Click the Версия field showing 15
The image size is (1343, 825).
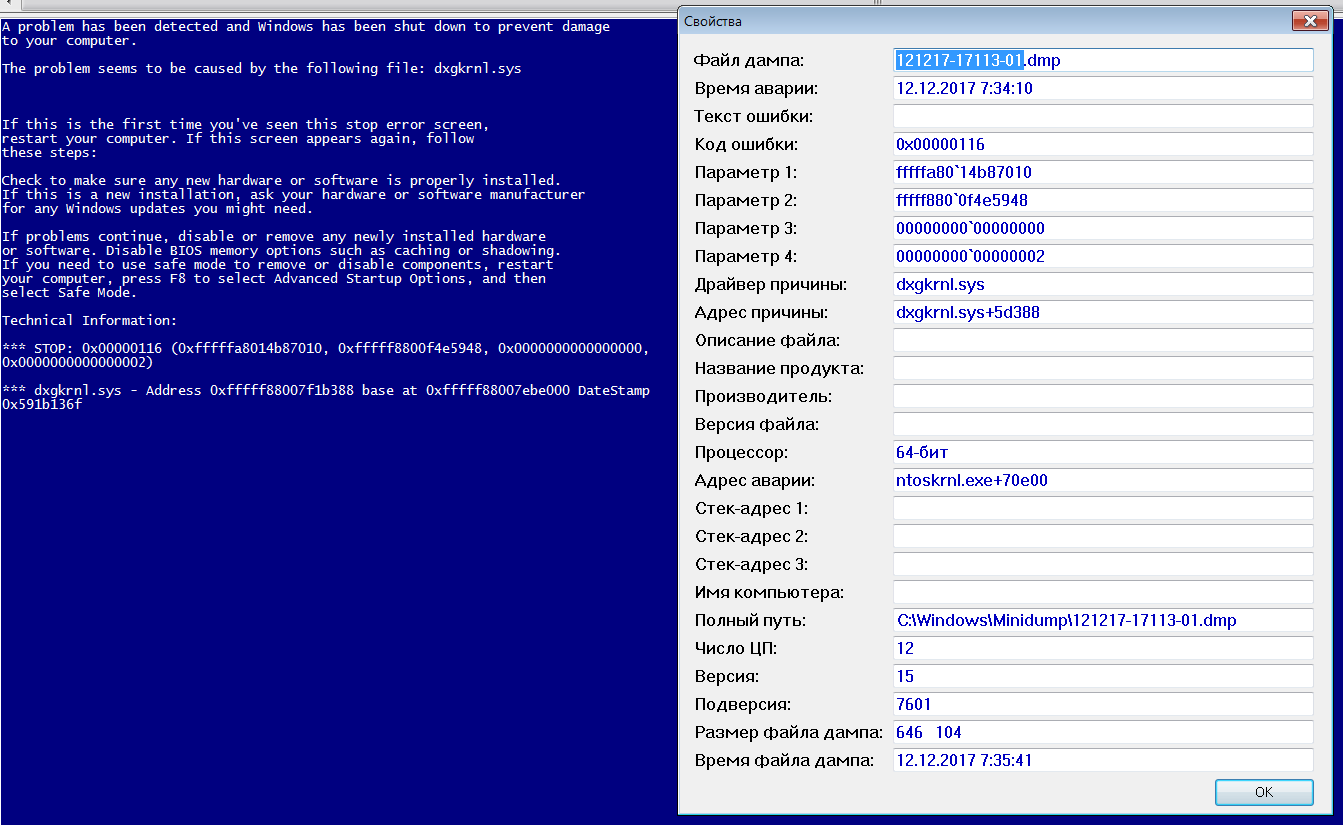1103,676
